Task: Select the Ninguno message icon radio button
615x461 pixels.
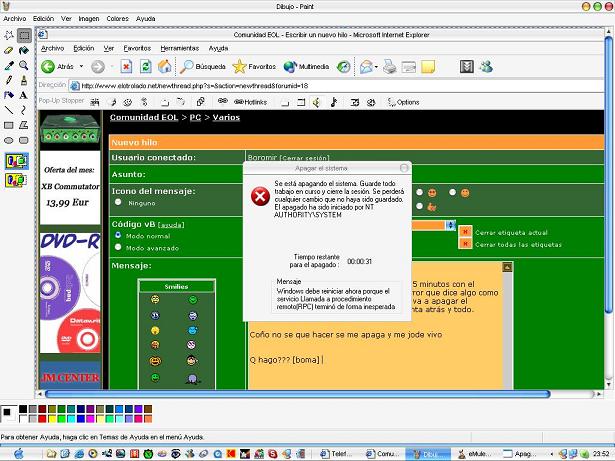Action: pos(118,202)
